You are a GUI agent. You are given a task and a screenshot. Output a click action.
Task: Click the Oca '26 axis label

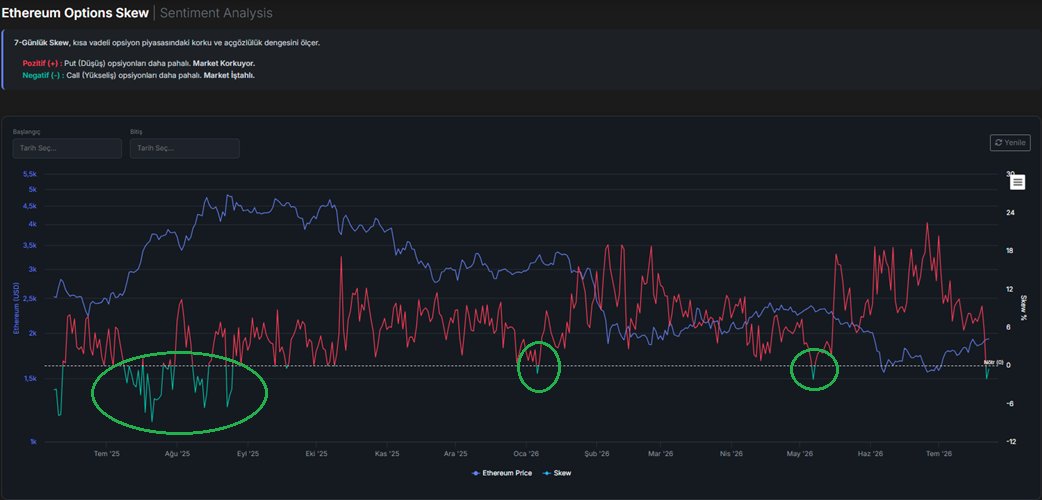coord(526,453)
